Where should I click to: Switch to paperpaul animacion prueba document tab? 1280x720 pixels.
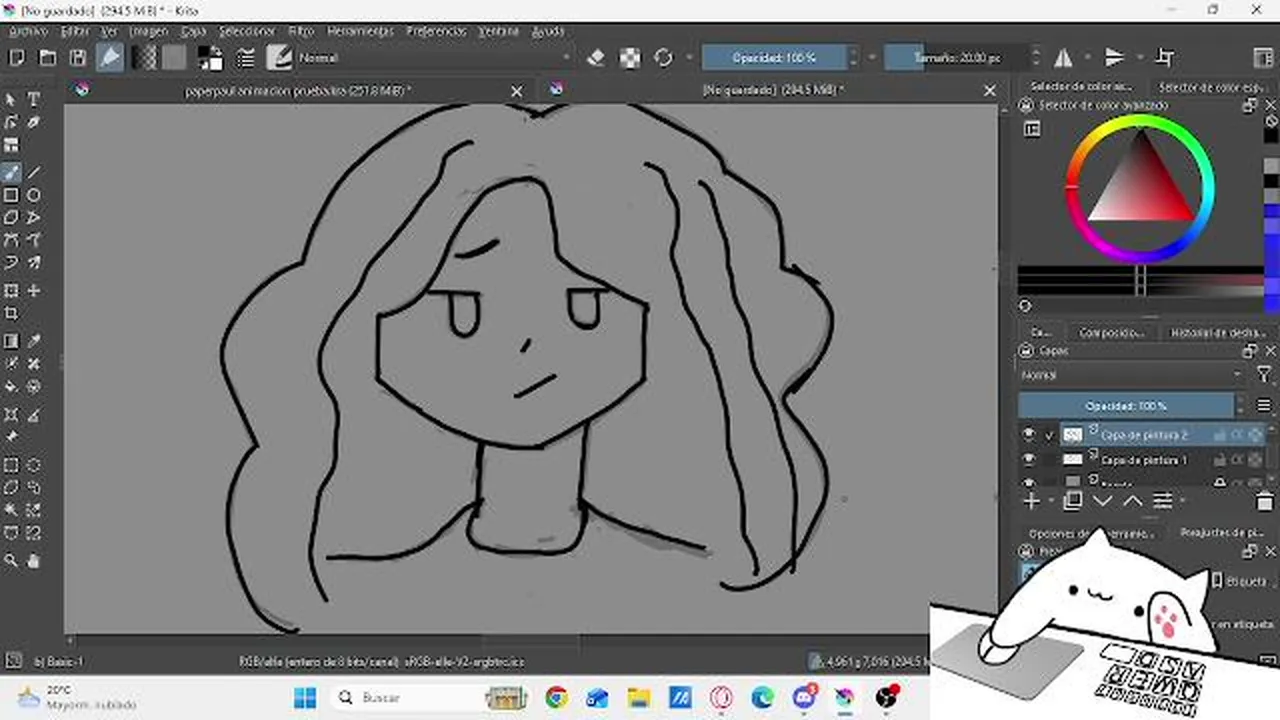pyautogui.click(x=298, y=90)
